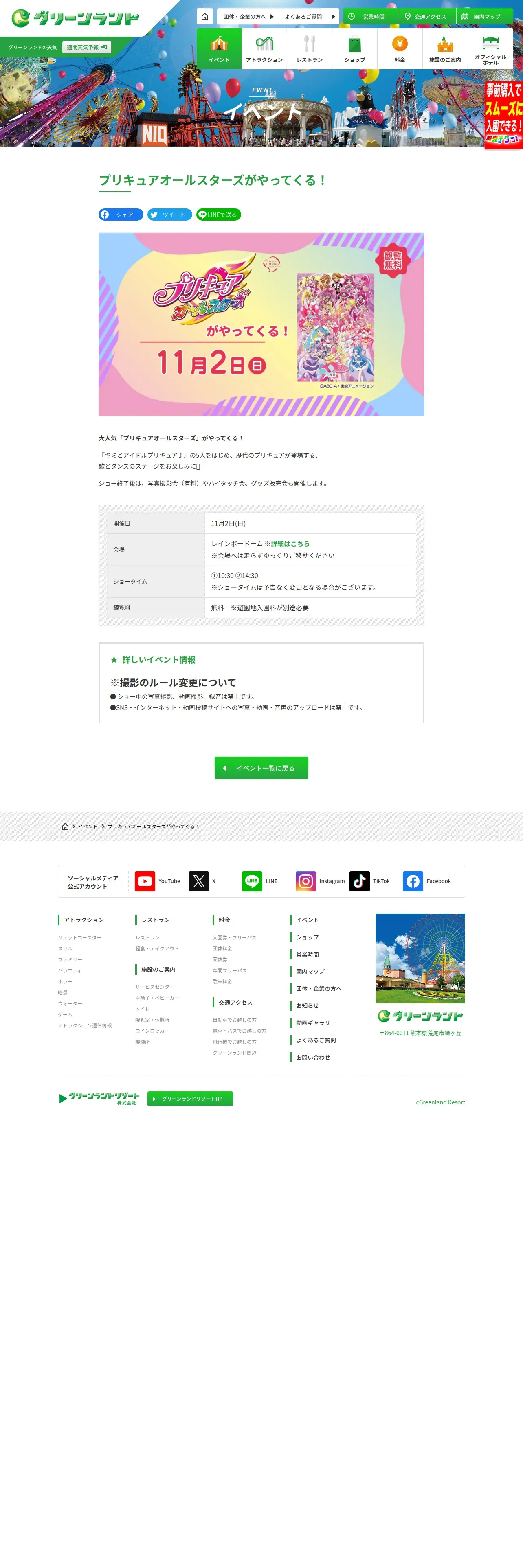Open the footer 年間フリーパス link

pyautogui.click(x=230, y=971)
